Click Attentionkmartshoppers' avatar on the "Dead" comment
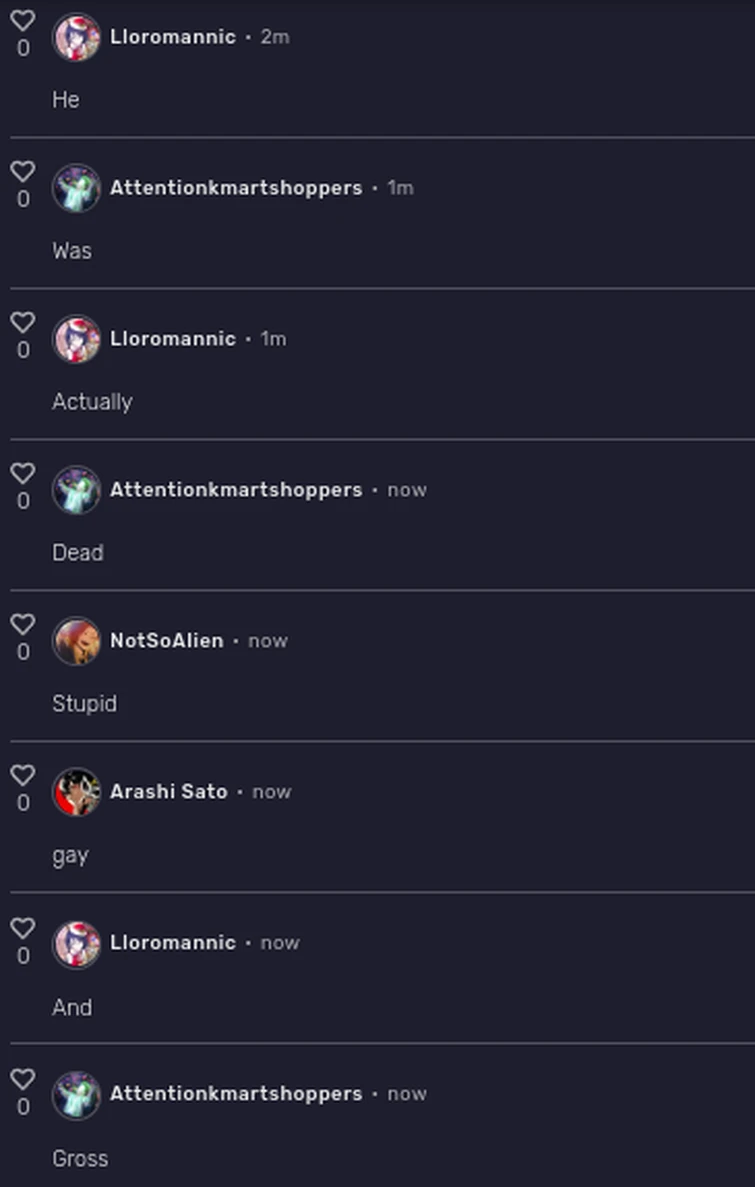Screen dimensions: 755x1187 tap(75, 490)
